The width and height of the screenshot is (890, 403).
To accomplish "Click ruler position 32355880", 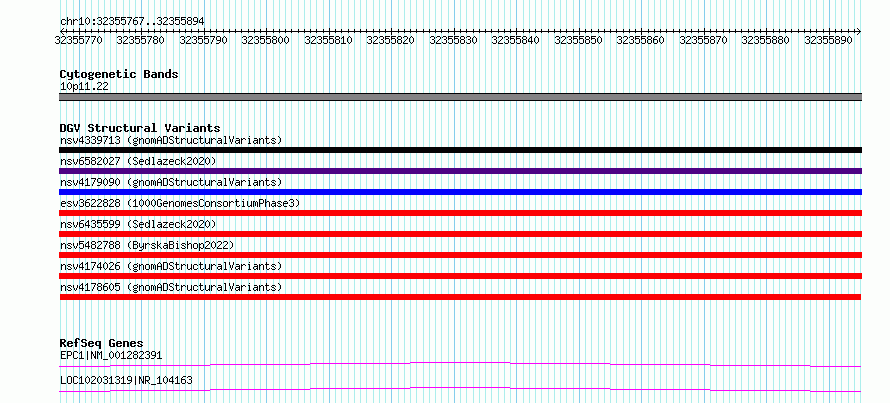I will pyautogui.click(x=765, y=40).
